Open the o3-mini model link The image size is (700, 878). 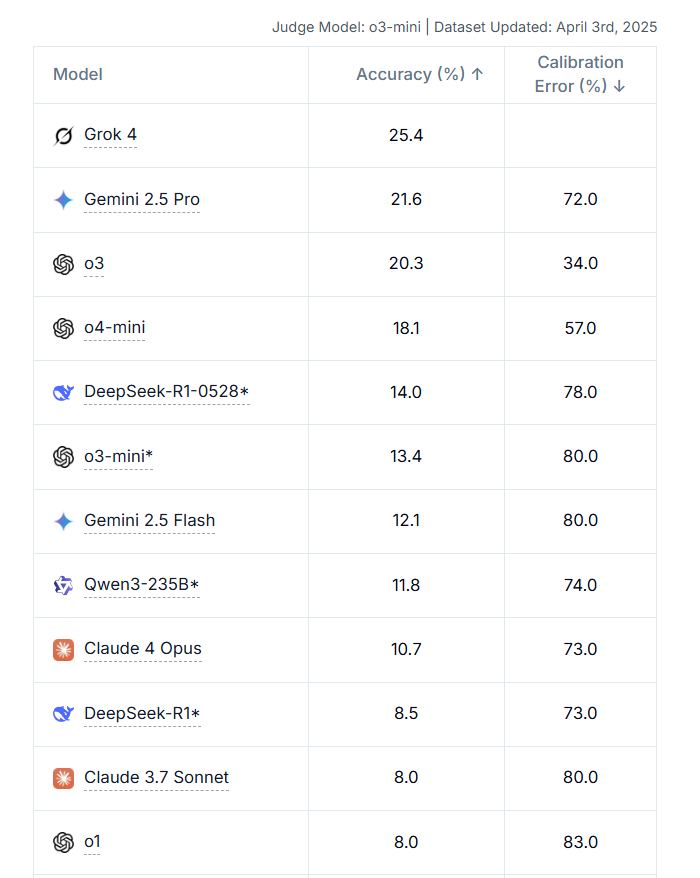tap(118, 456)
